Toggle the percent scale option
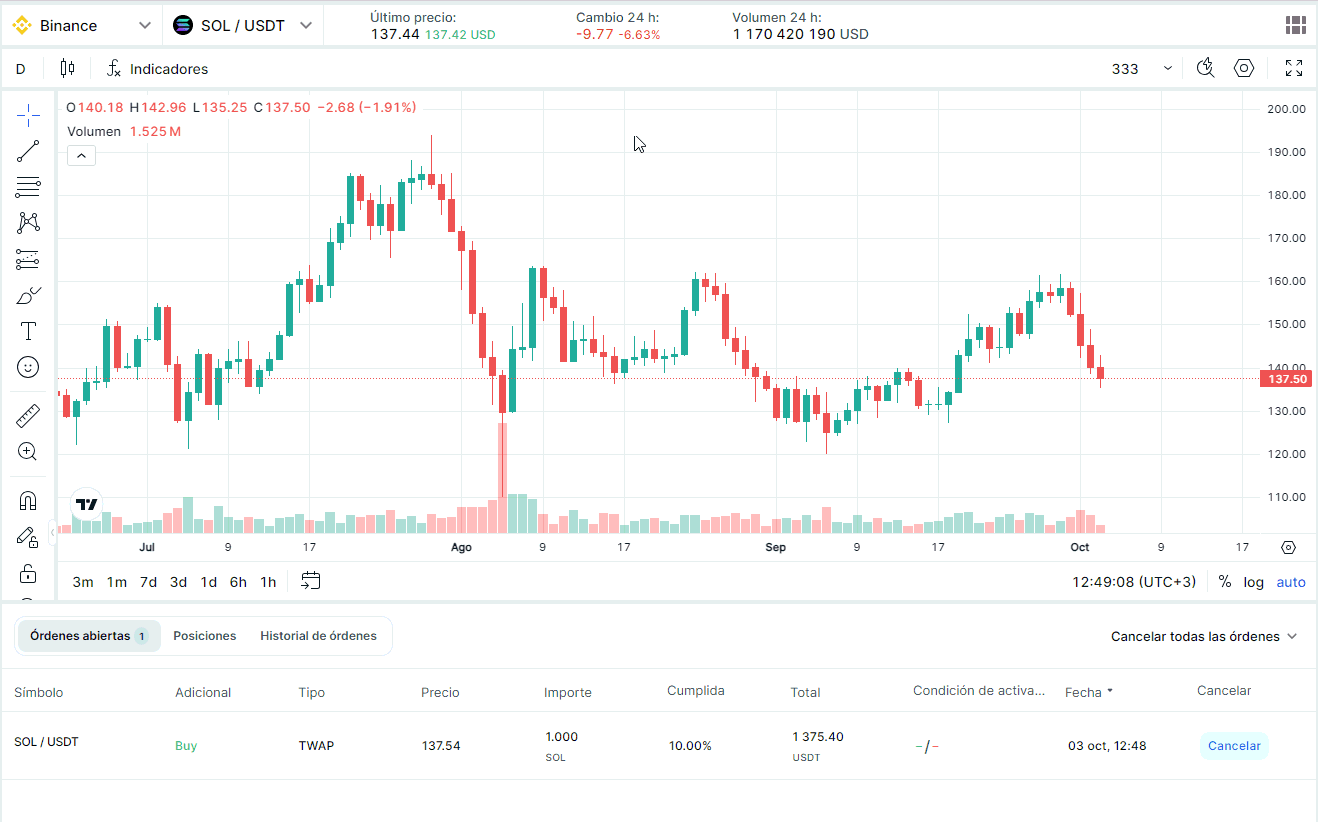Image resolution: width=1318 pixels, height=822 pixels. pos(1225,582)
